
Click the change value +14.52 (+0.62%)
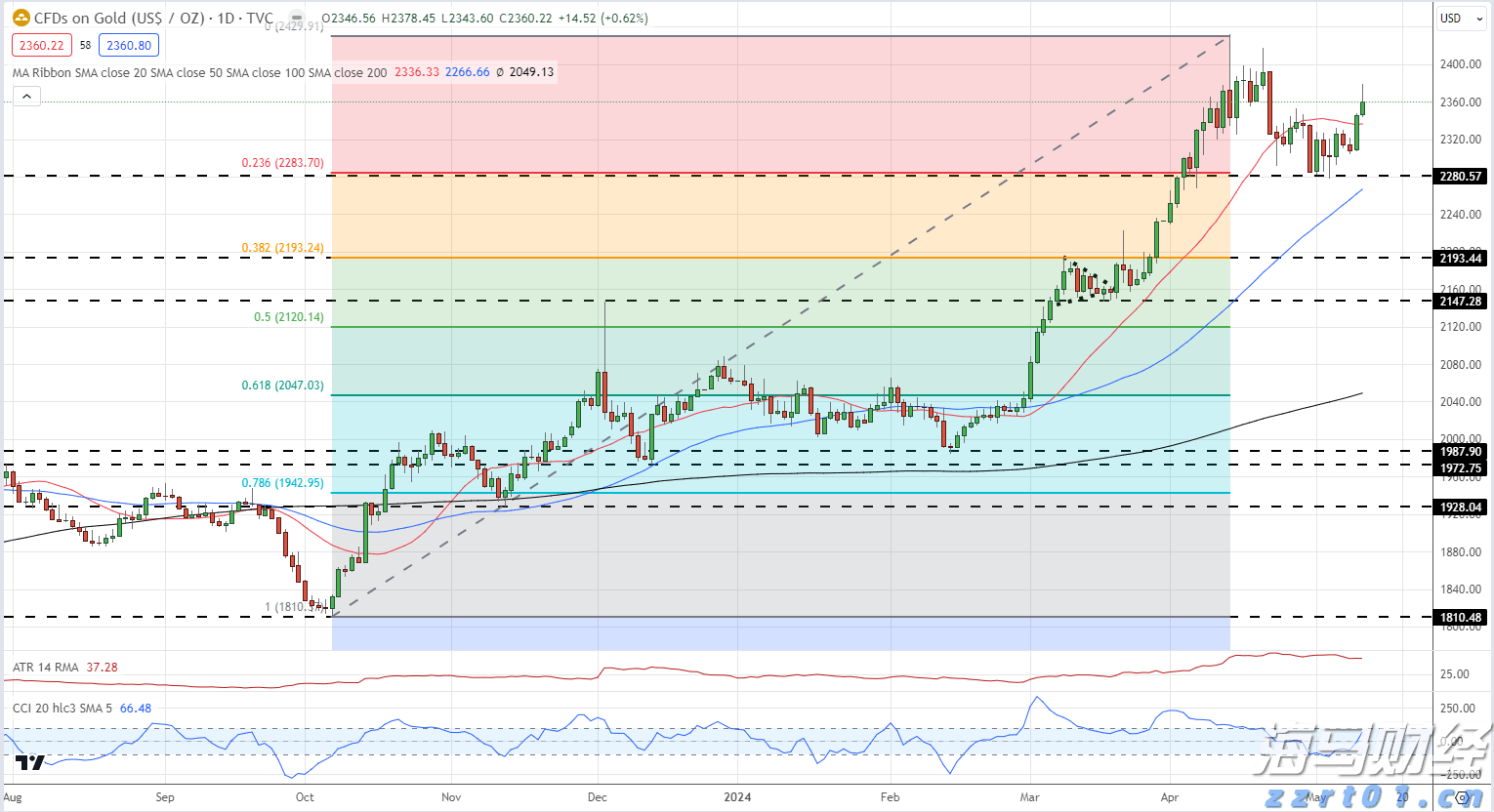[602, 18]
